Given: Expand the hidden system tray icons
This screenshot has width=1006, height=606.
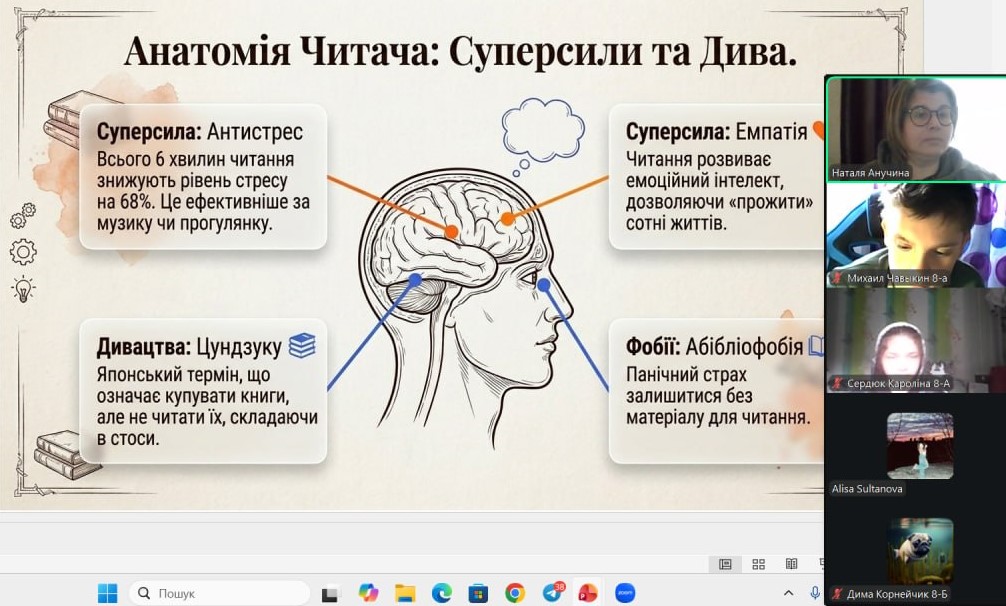Looking at the screenshot, I should click(x=789, y=592).
